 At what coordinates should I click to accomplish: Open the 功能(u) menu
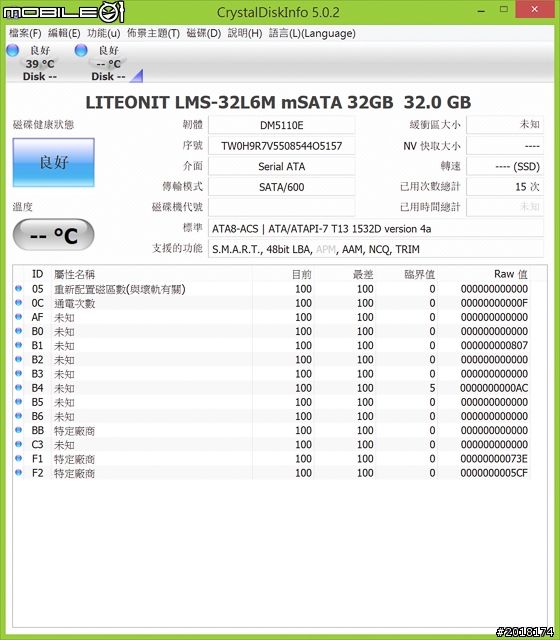(104, 33)
